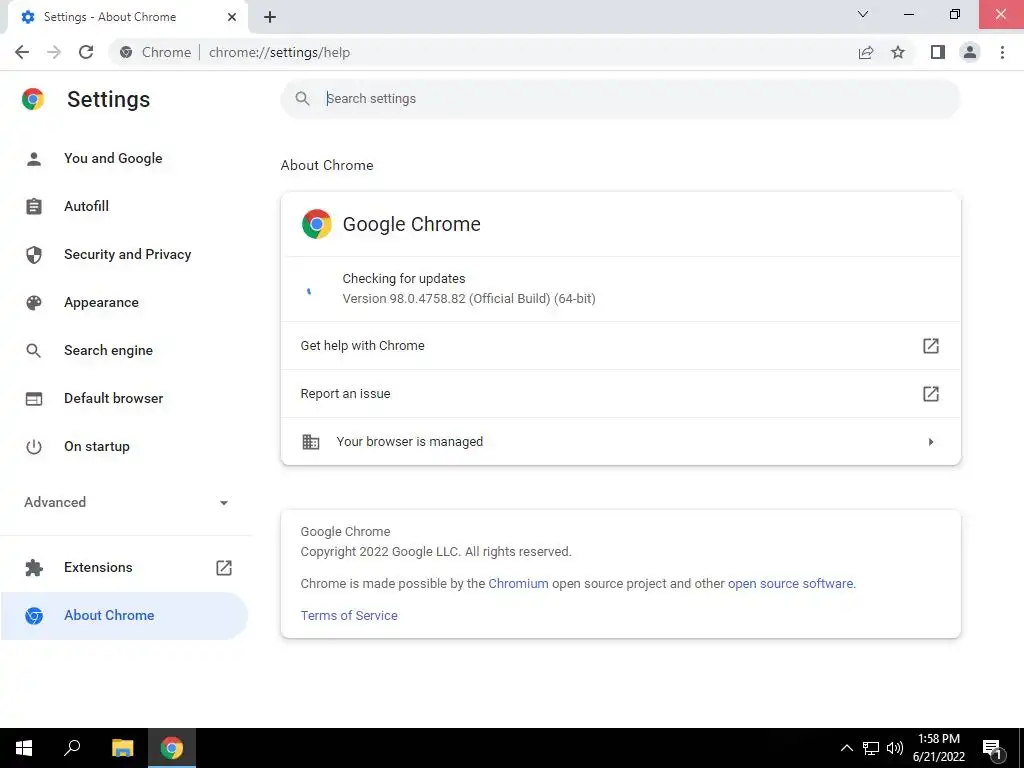Open Default browser settings
The height and width of the screenshot is (768, 1024).
(124, 398)
